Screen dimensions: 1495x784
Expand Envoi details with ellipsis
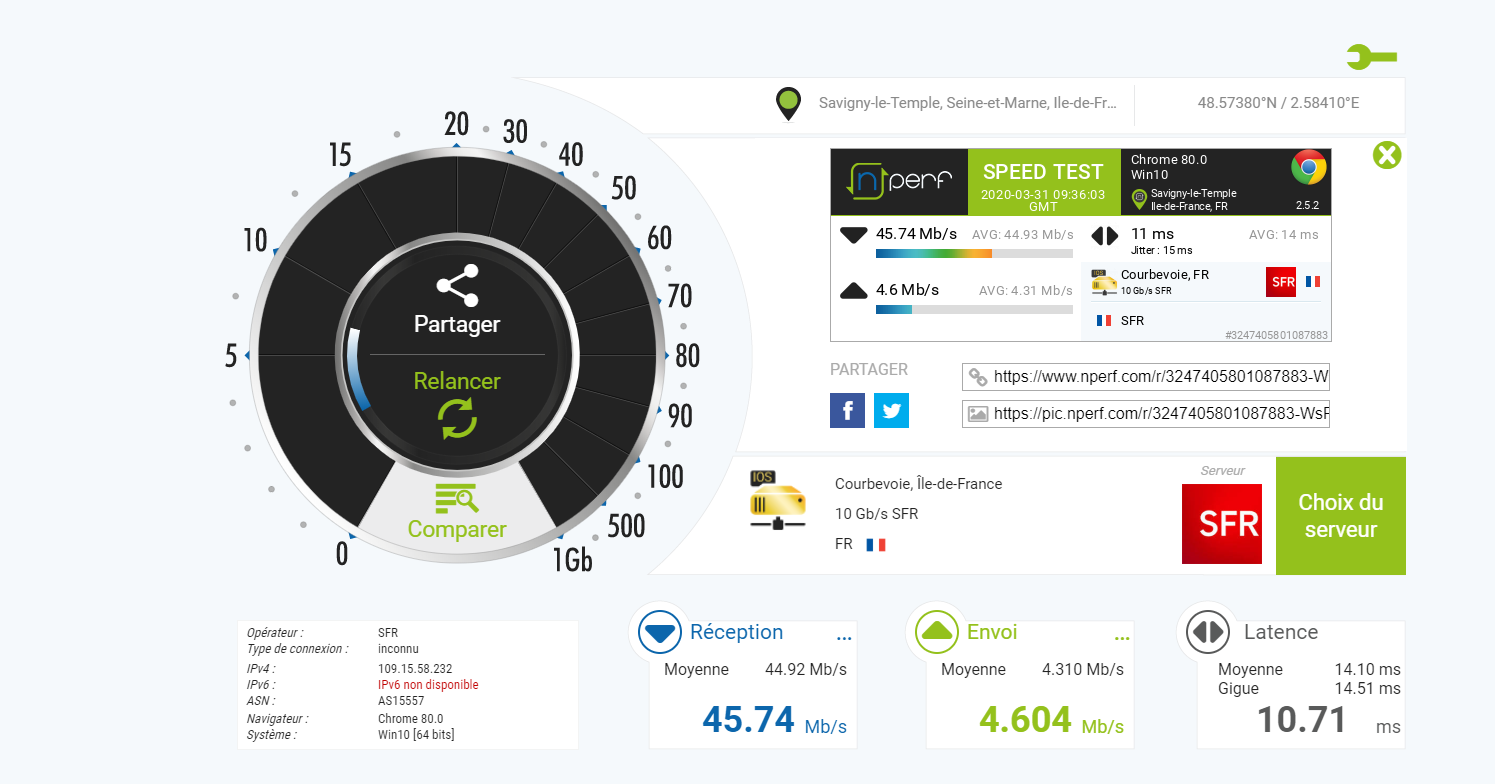pyautogui.click(x=1121, y=637)
